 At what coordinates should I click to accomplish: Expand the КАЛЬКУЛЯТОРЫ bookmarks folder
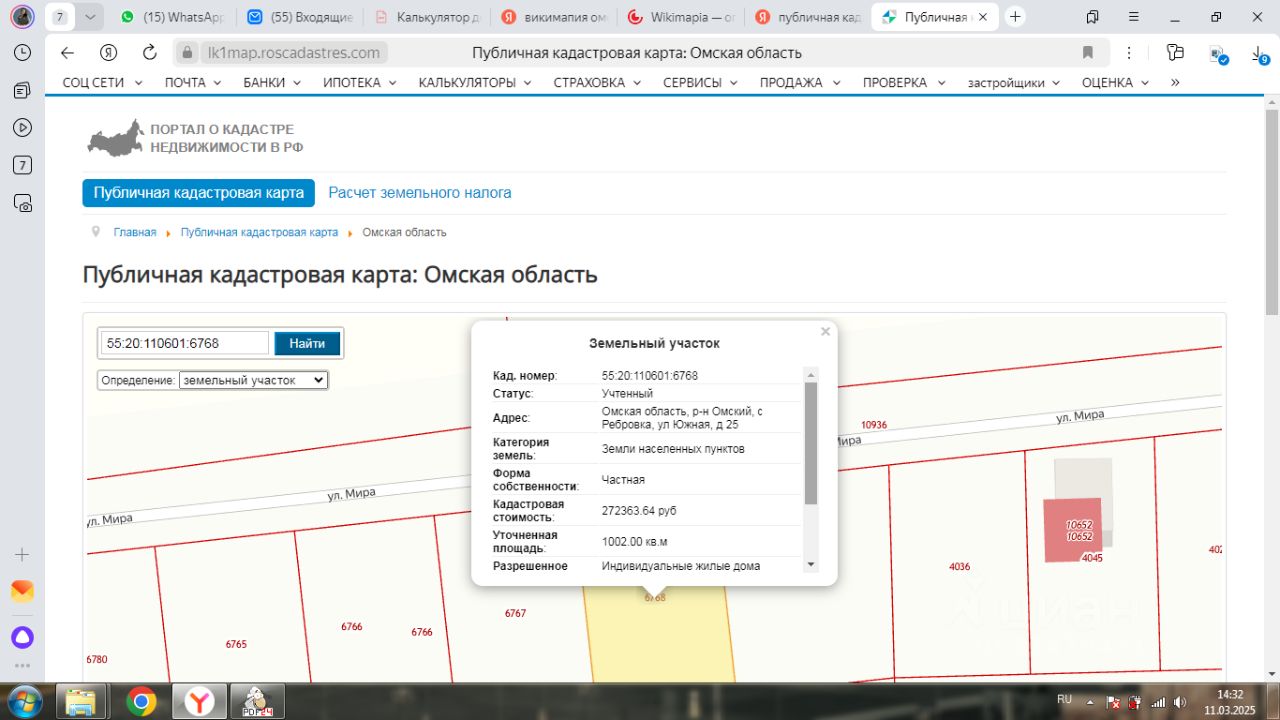[475, 83]
